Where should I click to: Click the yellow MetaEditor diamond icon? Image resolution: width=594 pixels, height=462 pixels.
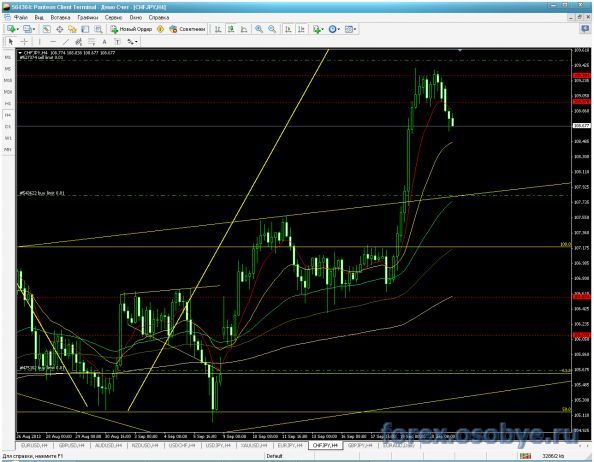coord(160,29)
